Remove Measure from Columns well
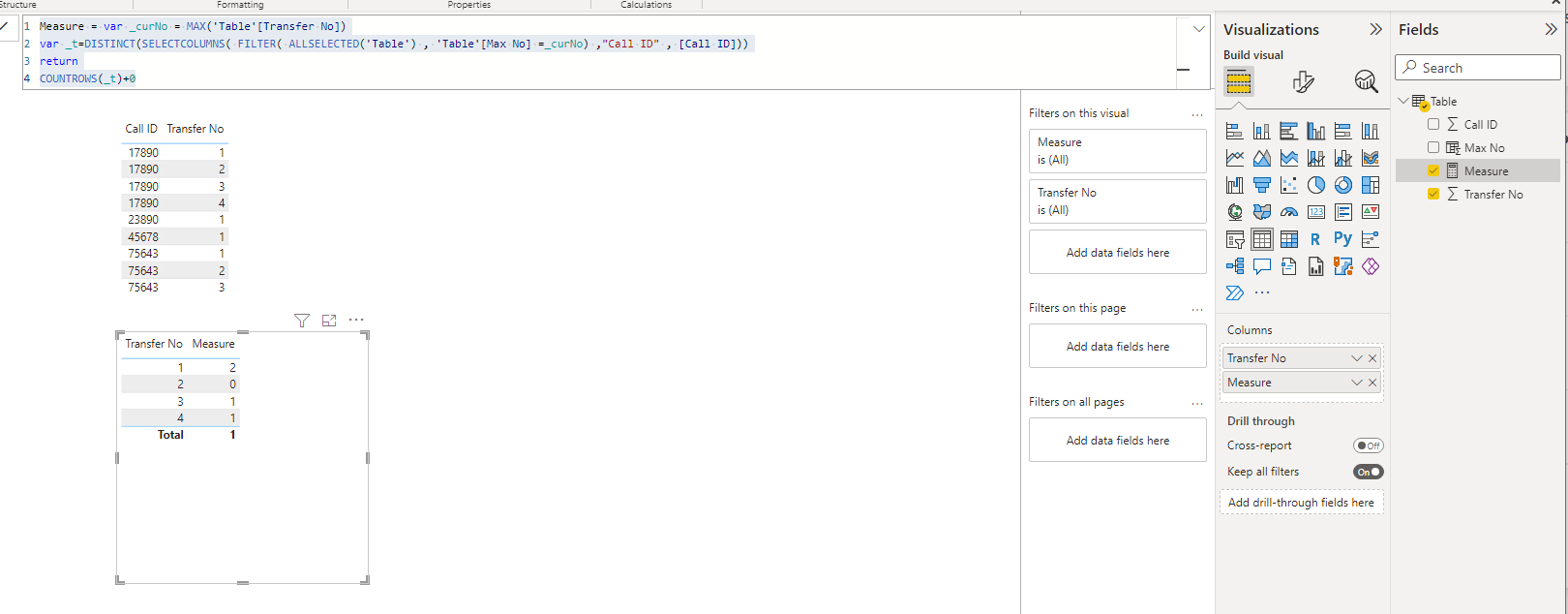Screen dimensions: 1568x614 tap(1372, 383)
